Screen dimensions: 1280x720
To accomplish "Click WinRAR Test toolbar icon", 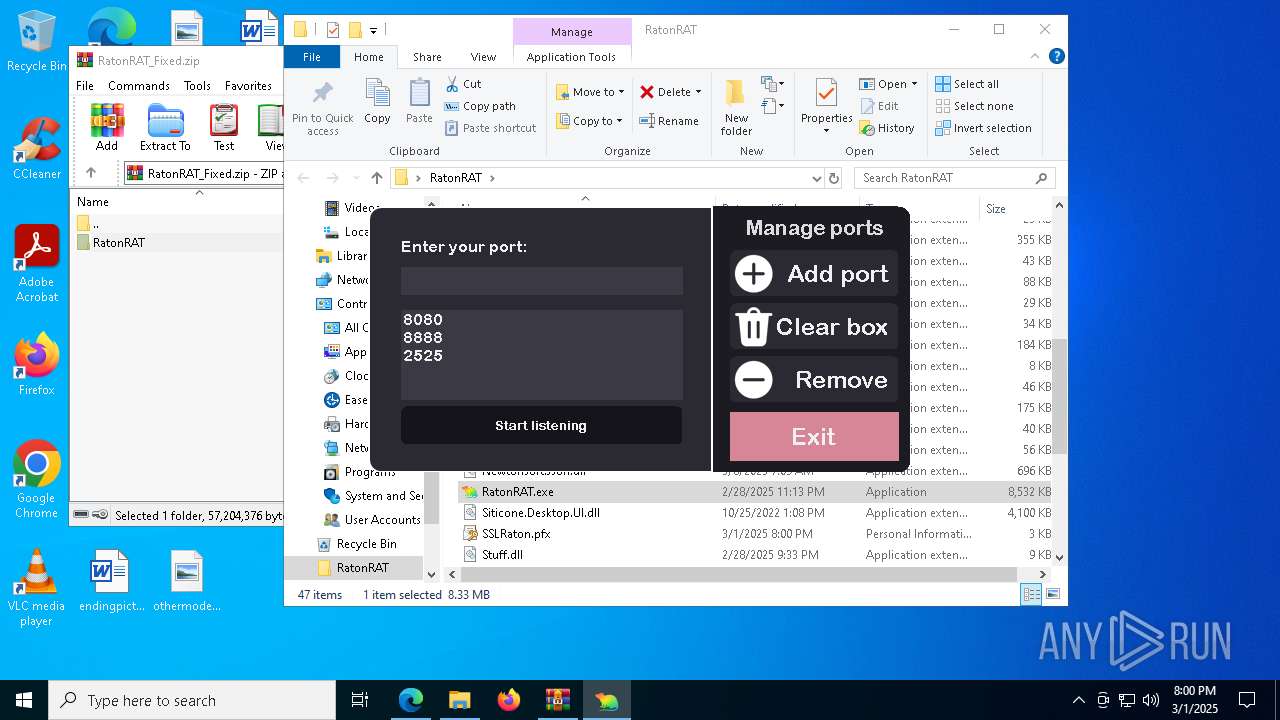I will tap(224, 127).
